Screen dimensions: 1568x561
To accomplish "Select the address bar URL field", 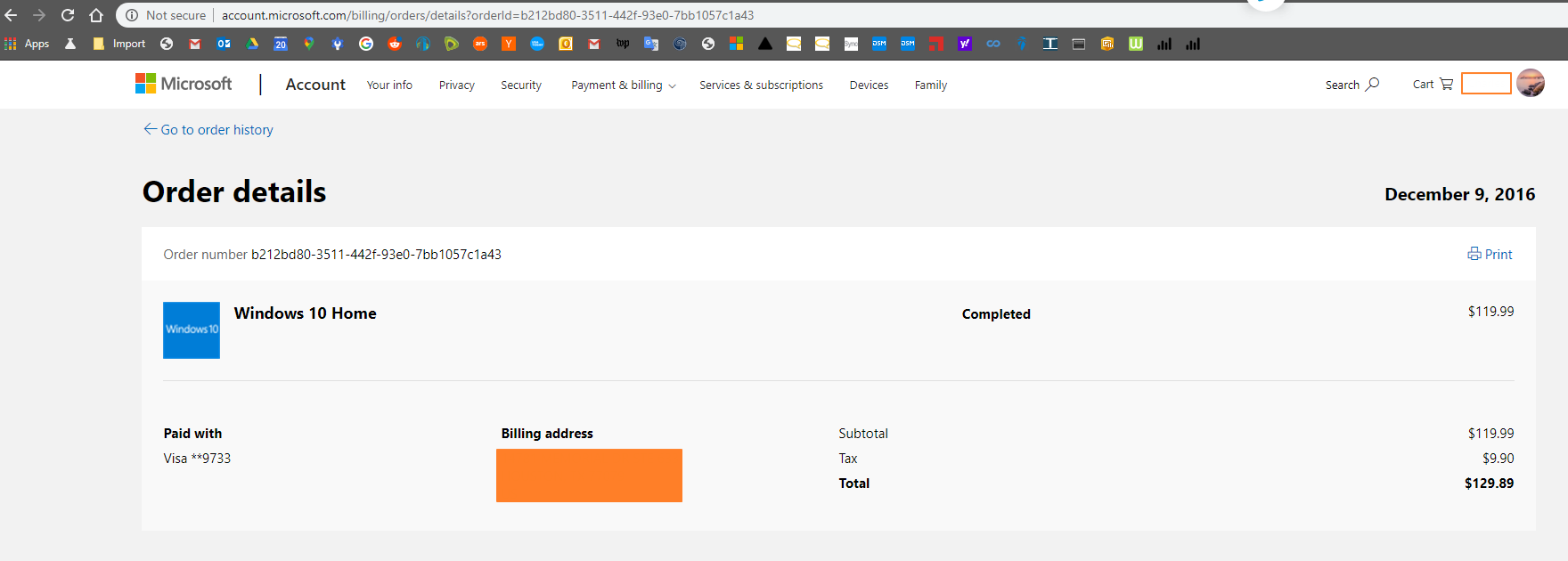I will point(487,15).
